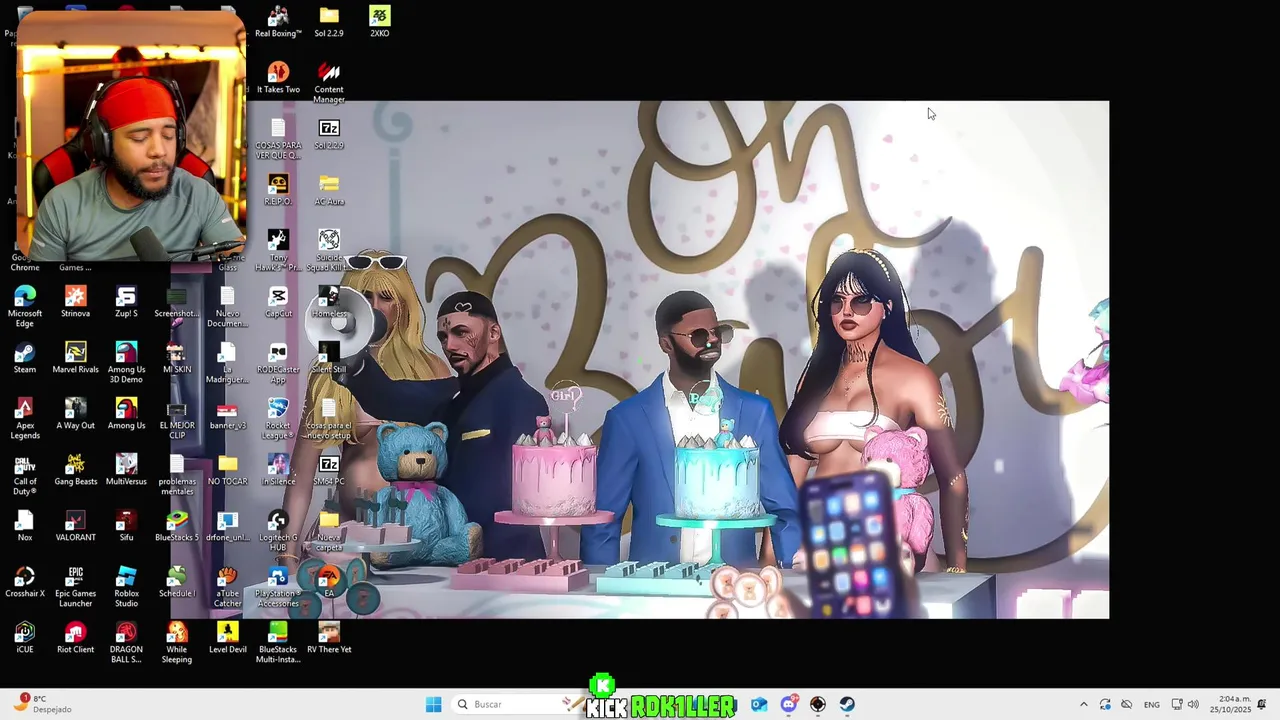1280x720 pixels.
Task: Open the RODECaster App shortcut
Action: [x=278, y=362]
